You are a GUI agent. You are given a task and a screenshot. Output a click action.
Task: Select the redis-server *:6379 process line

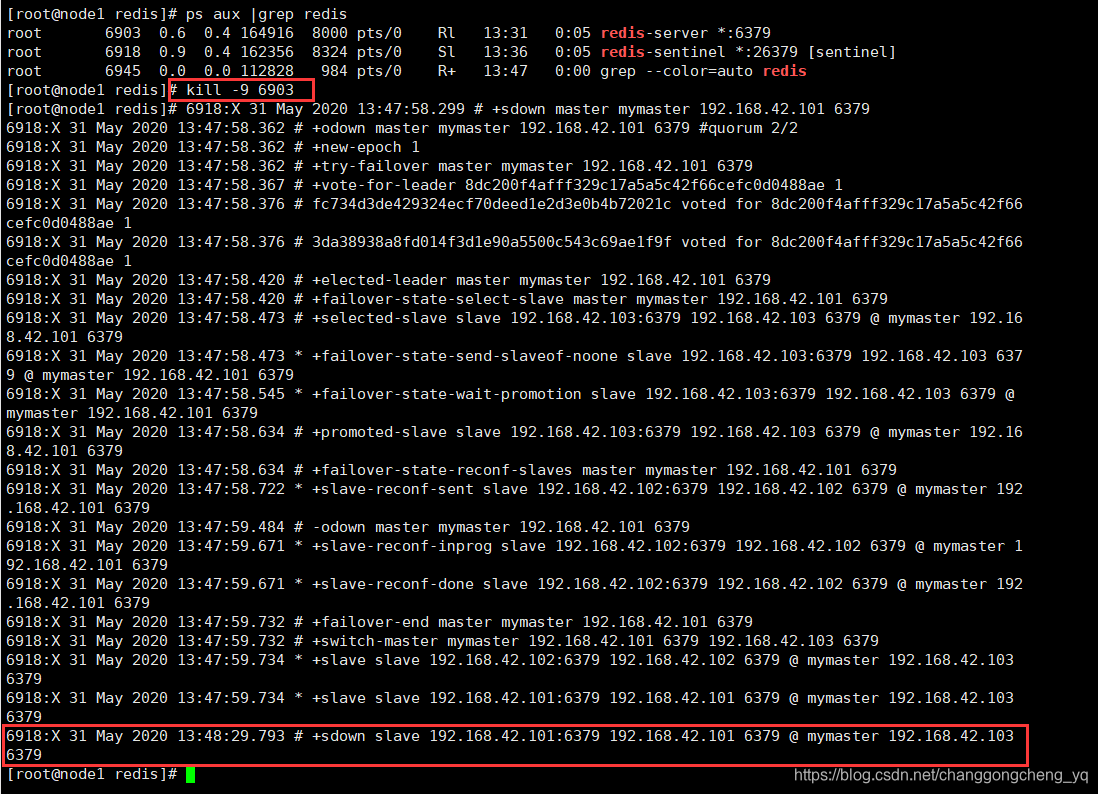389,33
